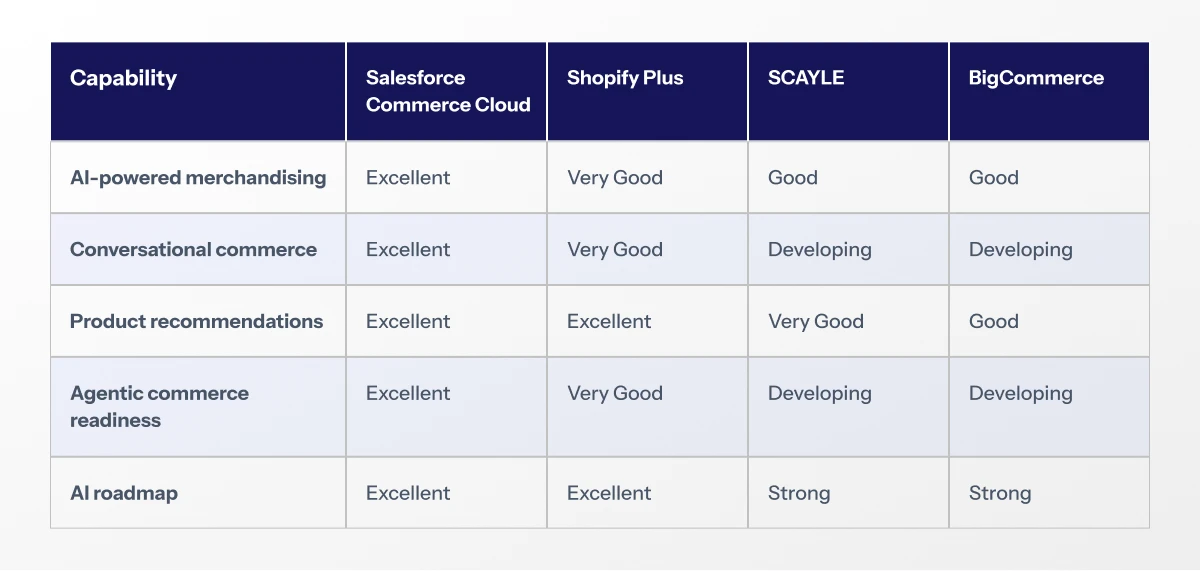Viewport: 1200px width, 571px height.
Task: Click the AI-powered merchandising row label
Action: coord(198,178)
